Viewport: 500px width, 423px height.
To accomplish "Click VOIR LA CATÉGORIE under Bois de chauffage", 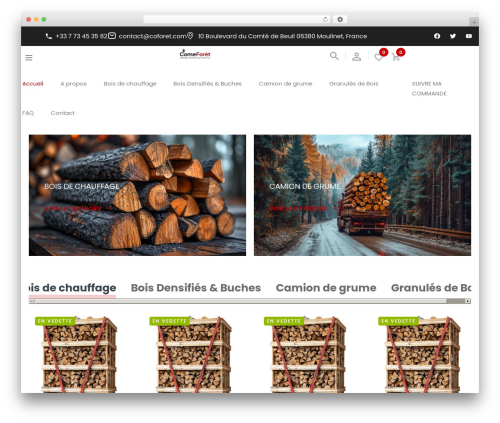I will point(73,209).
